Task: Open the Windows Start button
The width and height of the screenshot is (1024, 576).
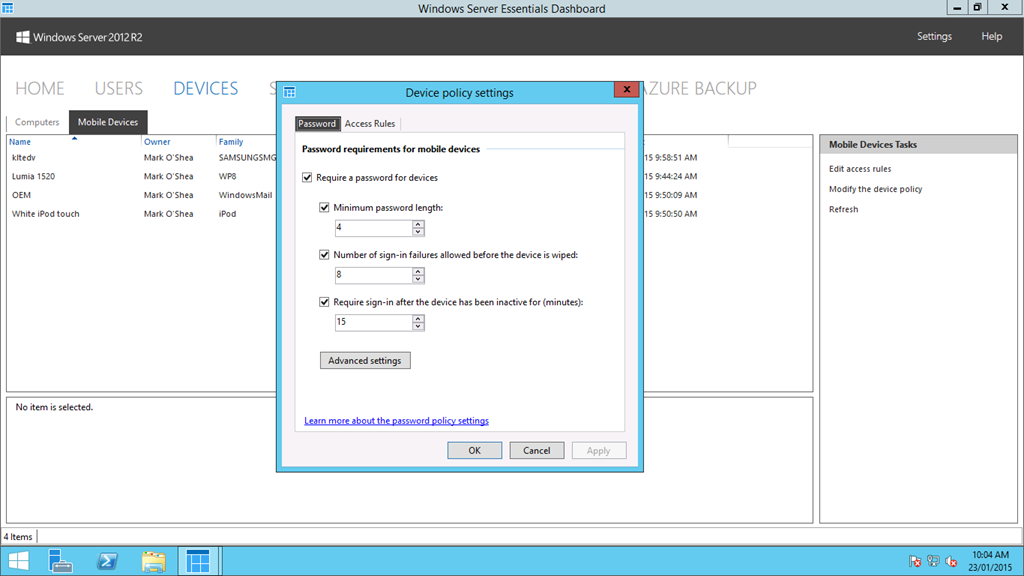Action: [x=19, y=561]
